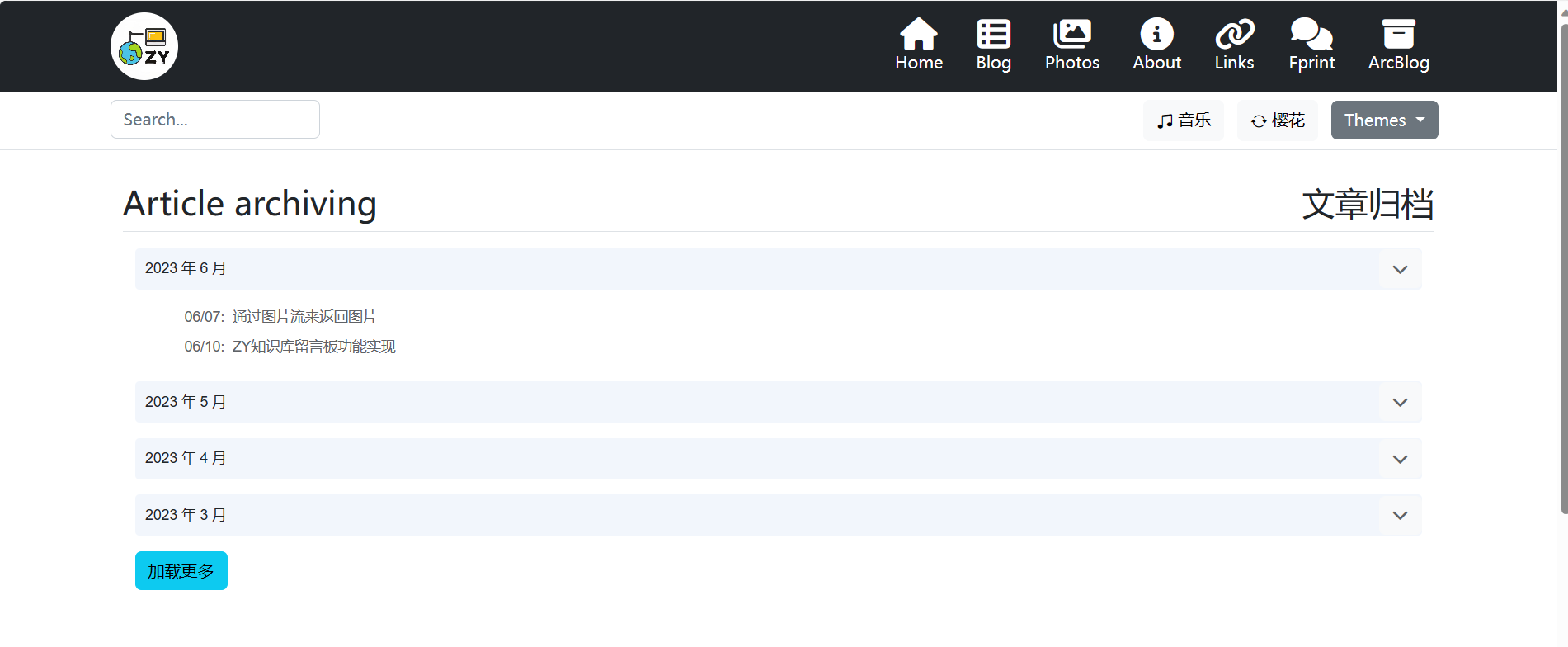Open the Home house icon
This screenshot has height=647, width=1568.
(919, 35)
